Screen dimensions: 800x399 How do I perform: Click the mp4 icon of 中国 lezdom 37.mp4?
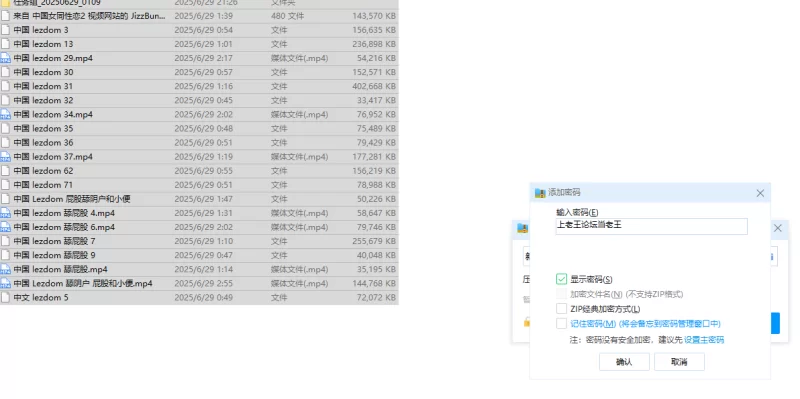pos(5,157)
